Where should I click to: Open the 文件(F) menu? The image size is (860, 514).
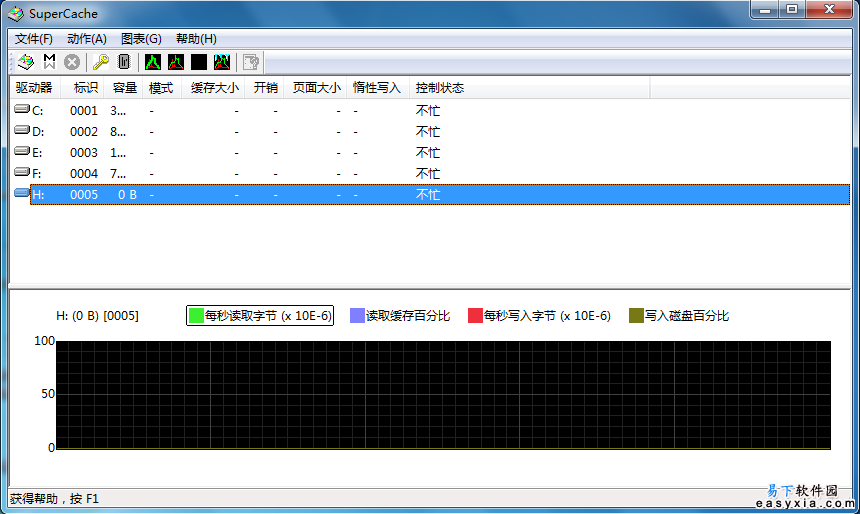pyautogui.click(x=33, y=39)
